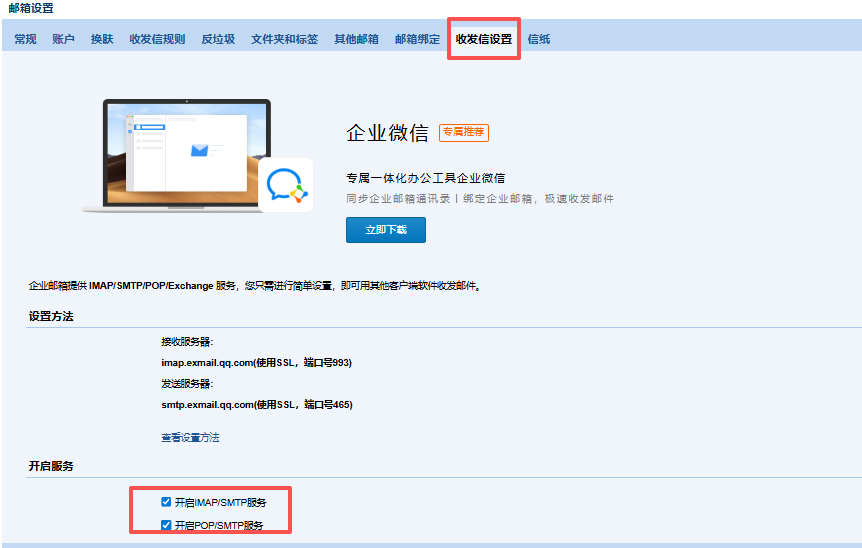Switch to the 账户 tab

coord(63,39)
